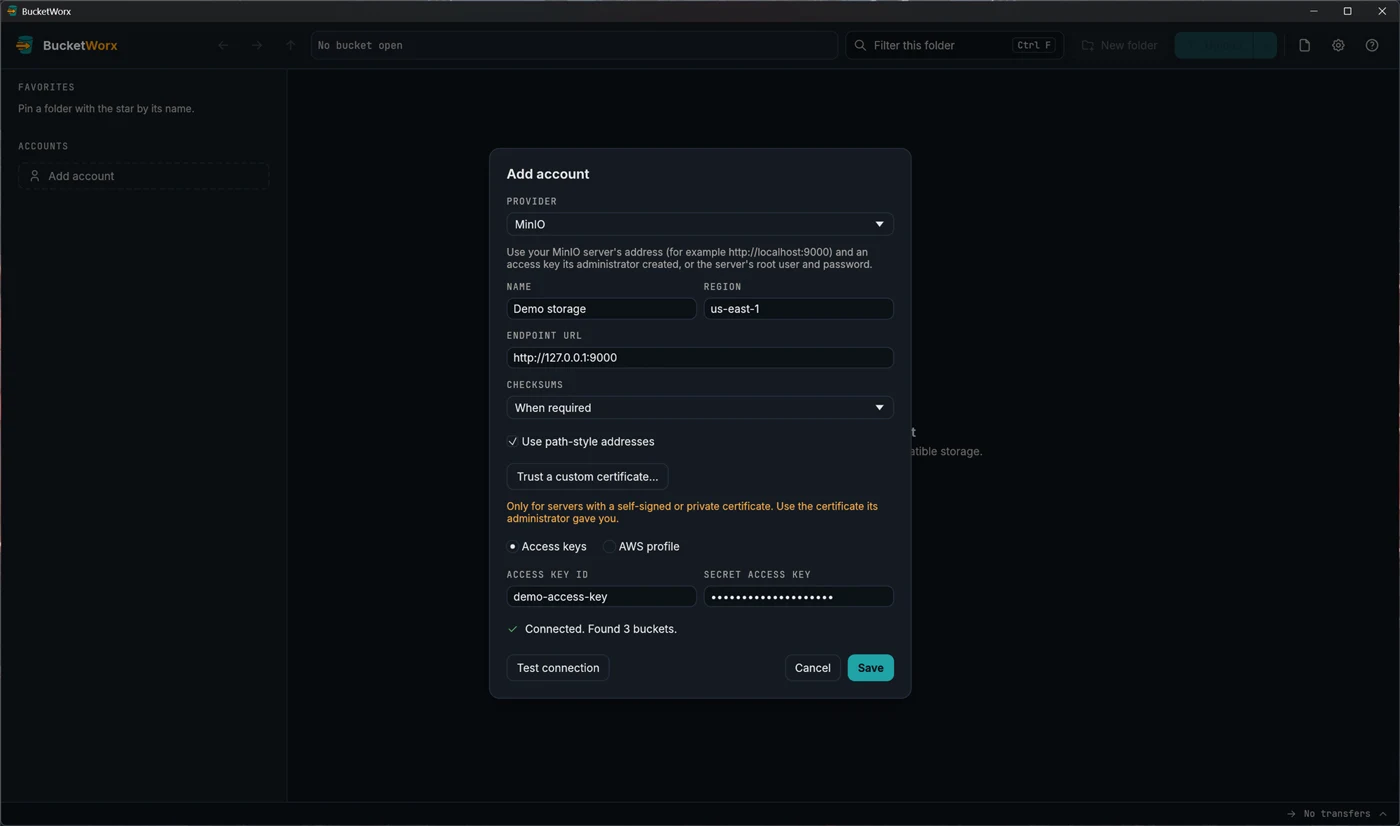Maximize the BucketWorx window
This screenshot has width=1400, height=826.
pyautogui.click(x=1347, y=11)
